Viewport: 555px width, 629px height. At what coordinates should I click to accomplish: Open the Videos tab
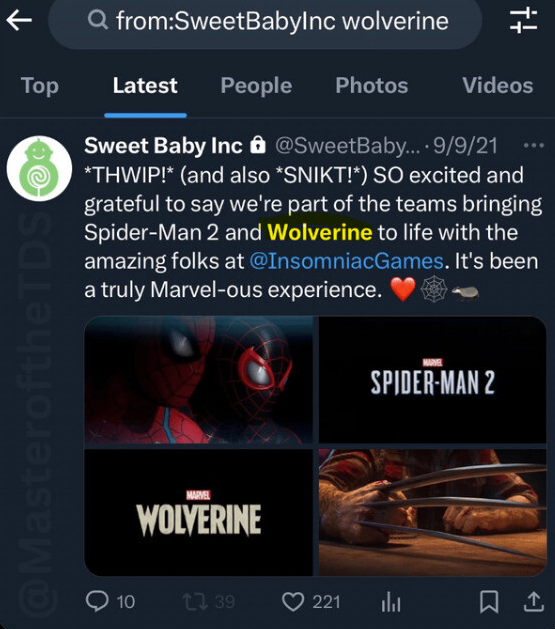pos(498,86)
